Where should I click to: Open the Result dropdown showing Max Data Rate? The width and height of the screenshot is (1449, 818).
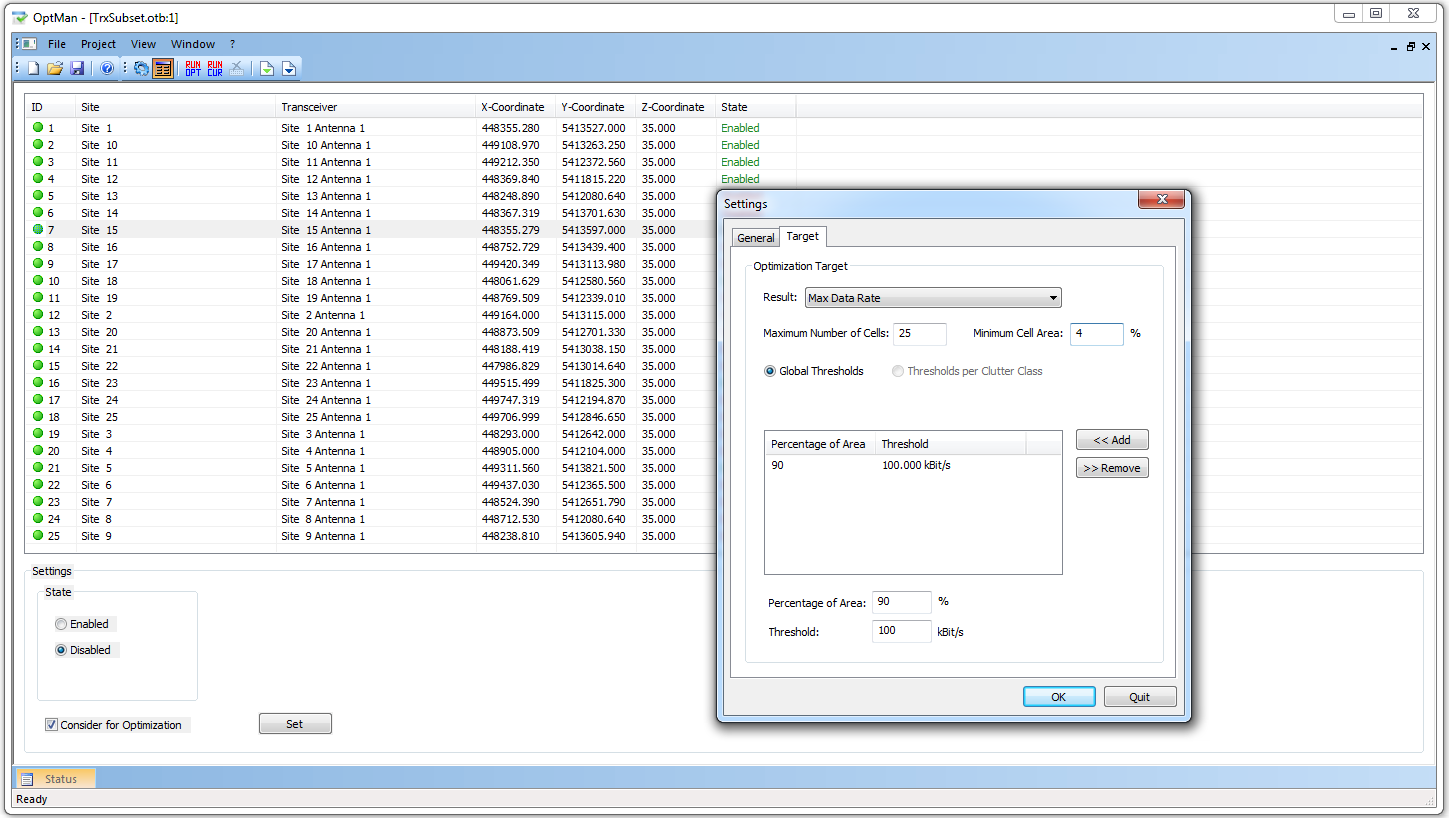932,298
